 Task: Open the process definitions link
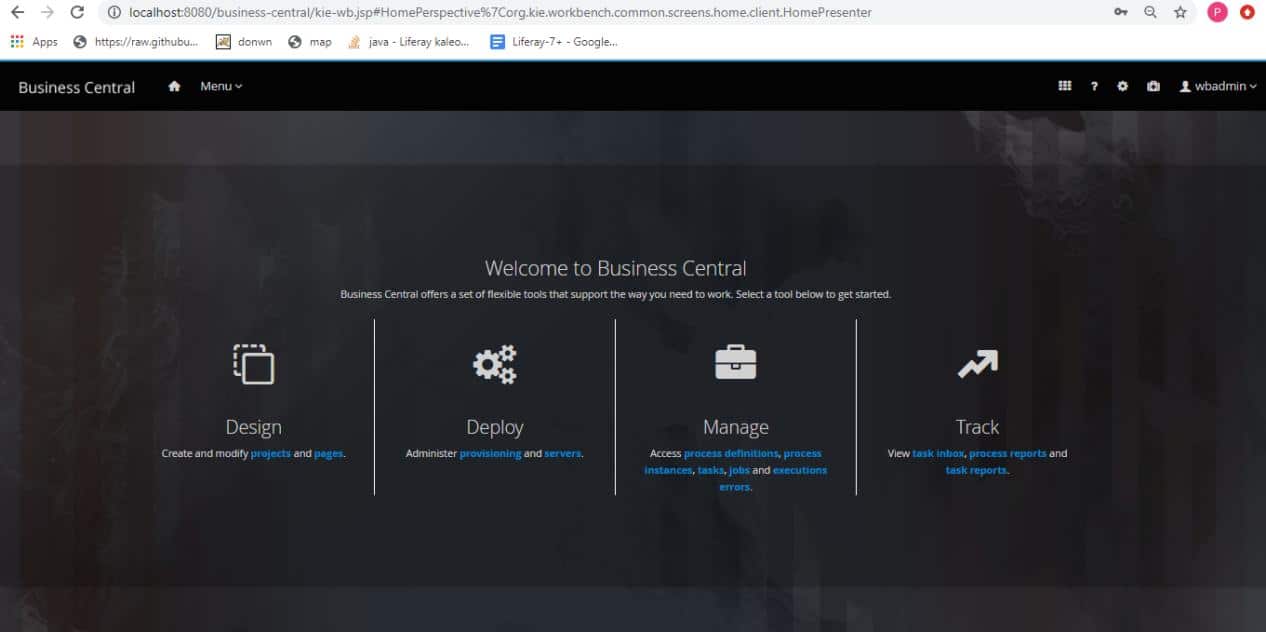click(732, 453)
